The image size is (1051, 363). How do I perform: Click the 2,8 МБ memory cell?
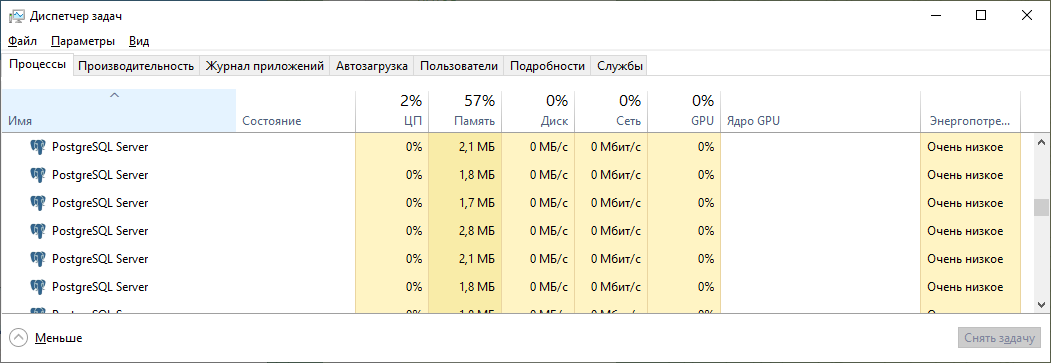pos(465,231)
